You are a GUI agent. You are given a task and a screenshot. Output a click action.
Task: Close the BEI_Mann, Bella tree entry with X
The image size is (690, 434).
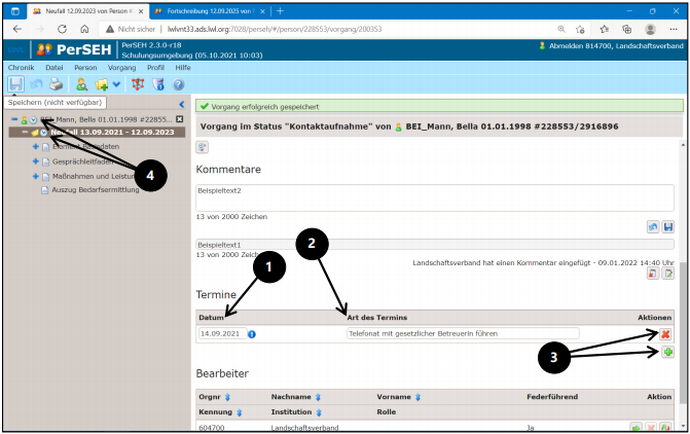[180, 119]
